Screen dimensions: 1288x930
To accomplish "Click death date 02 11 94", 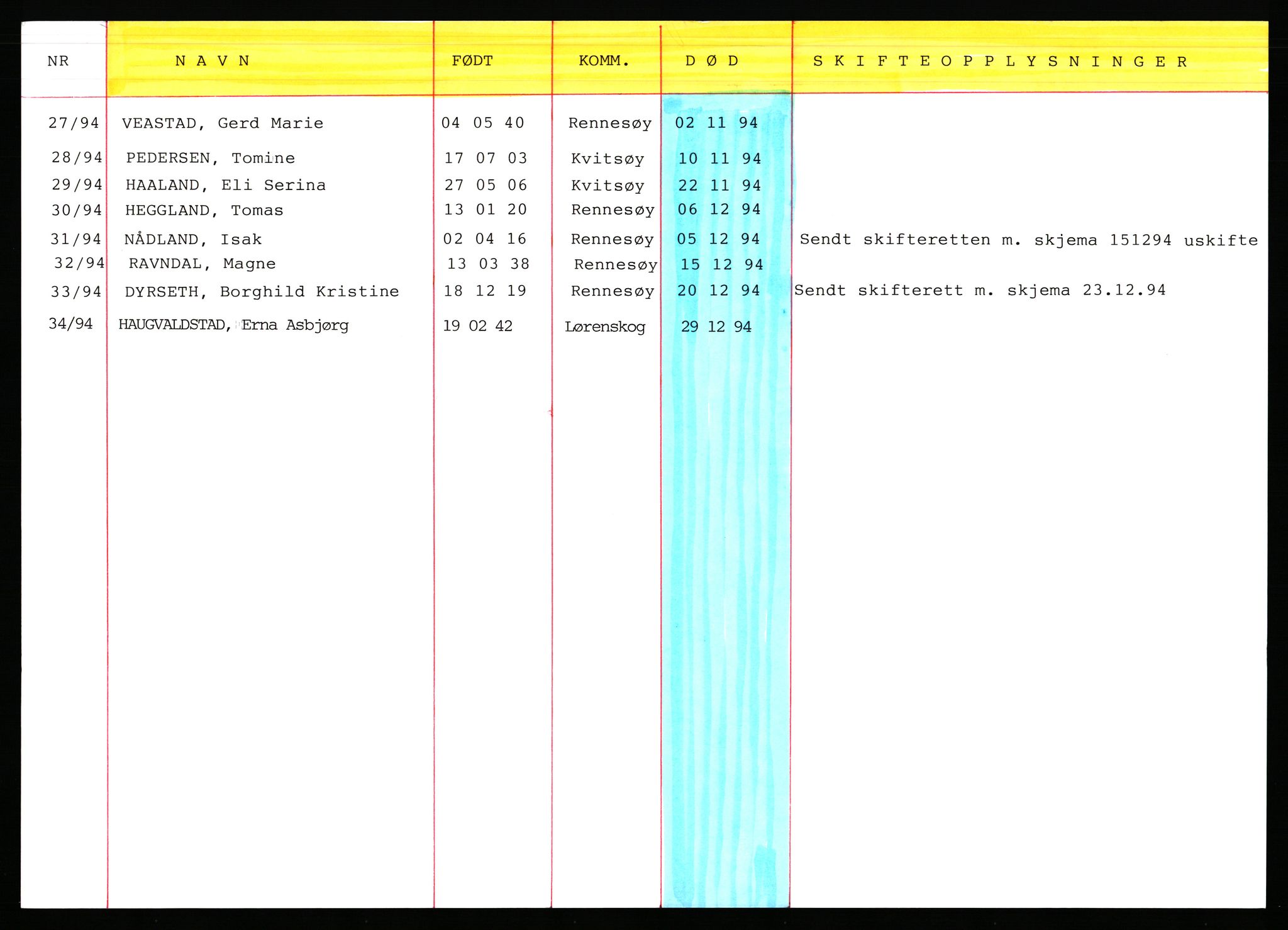I will 716,123.
